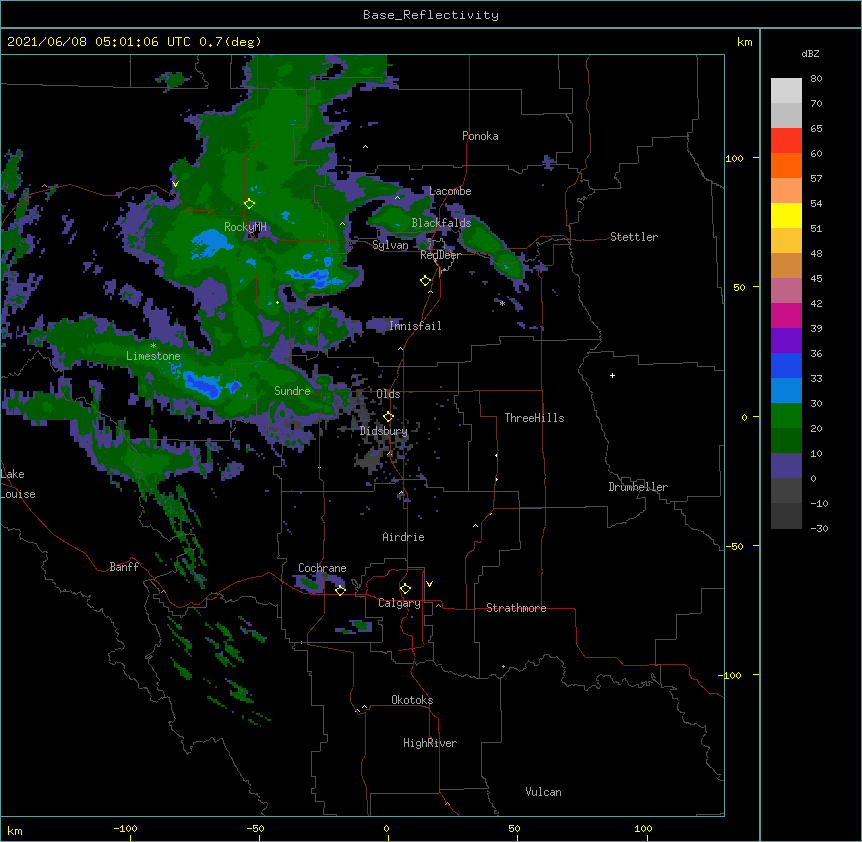Screen dimensions: 862x842
Task: Click the yellow diamond marker below Olds
Action: (x=388, y=417)
